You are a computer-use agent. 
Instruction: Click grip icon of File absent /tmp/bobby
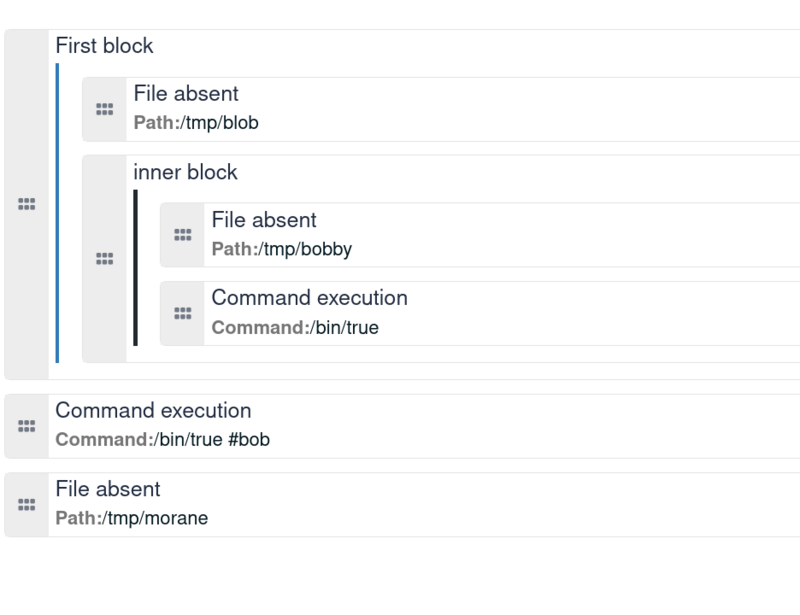[183, 235]
